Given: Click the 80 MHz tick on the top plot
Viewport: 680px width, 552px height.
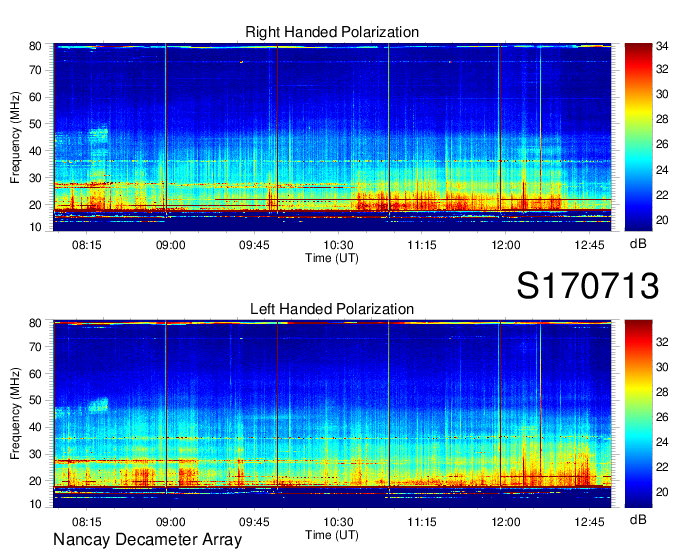Looking at the screenshot, I should click(35, 46).
